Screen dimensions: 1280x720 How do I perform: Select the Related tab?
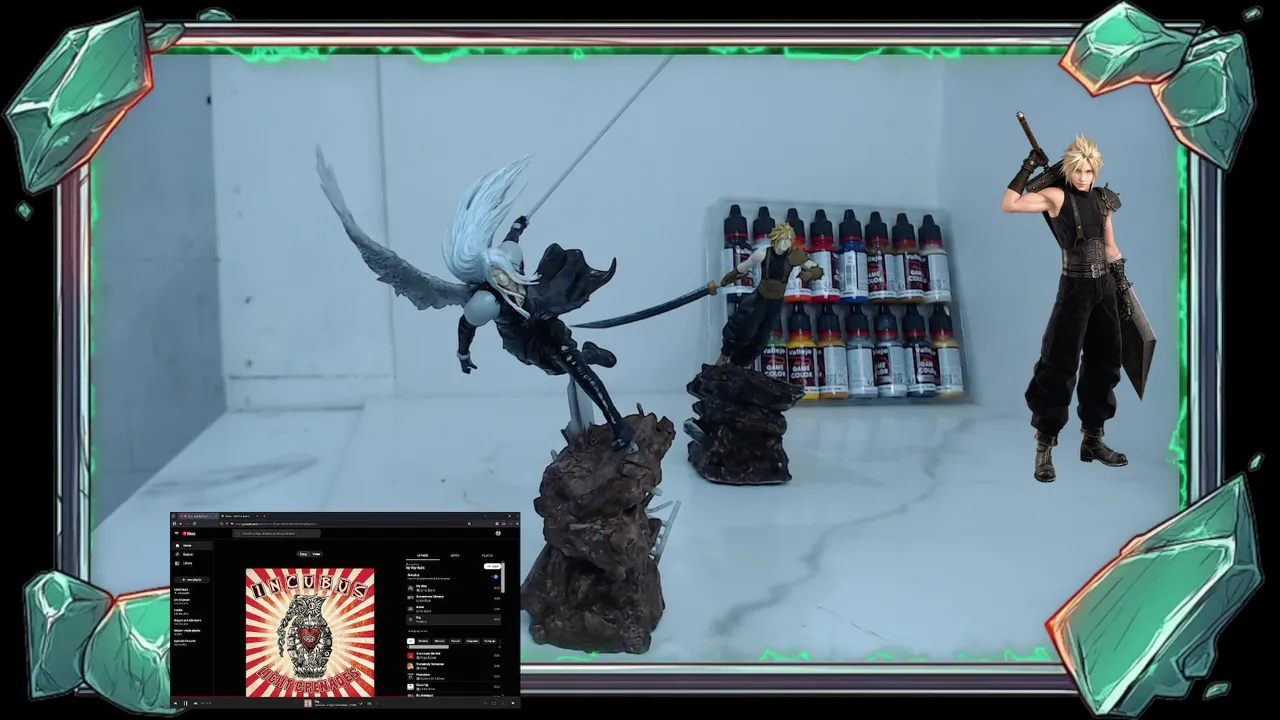tap(487, 555)
